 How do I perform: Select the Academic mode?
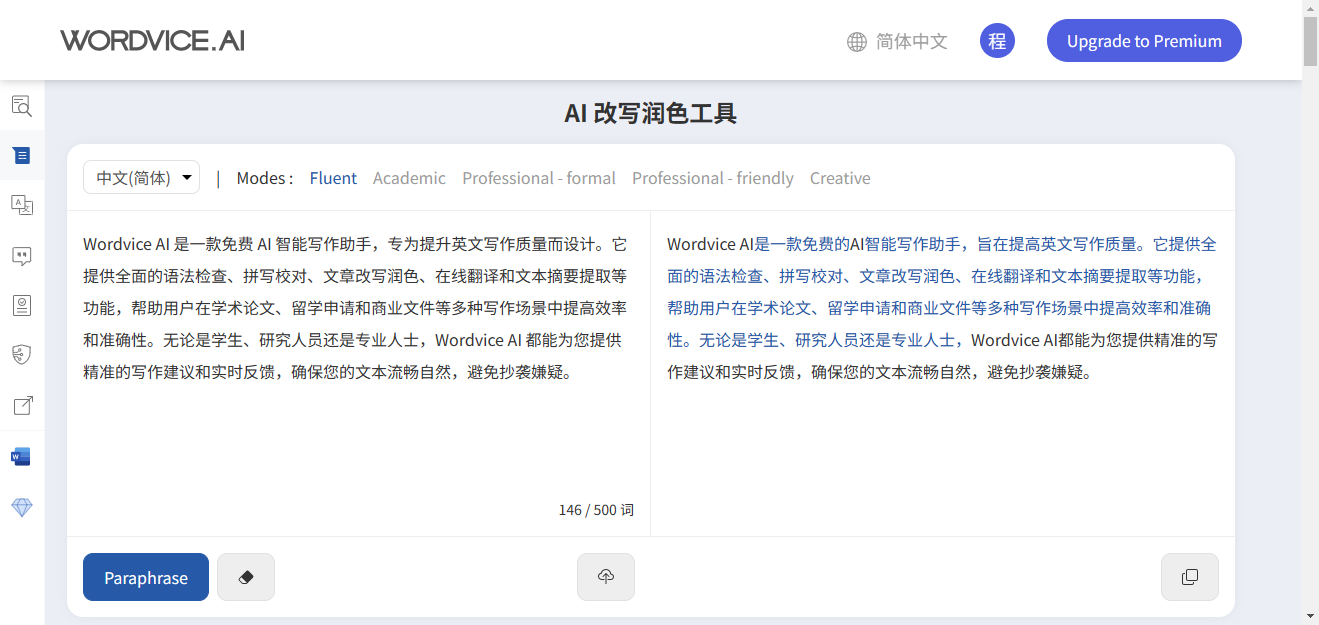tap(409, 178)
